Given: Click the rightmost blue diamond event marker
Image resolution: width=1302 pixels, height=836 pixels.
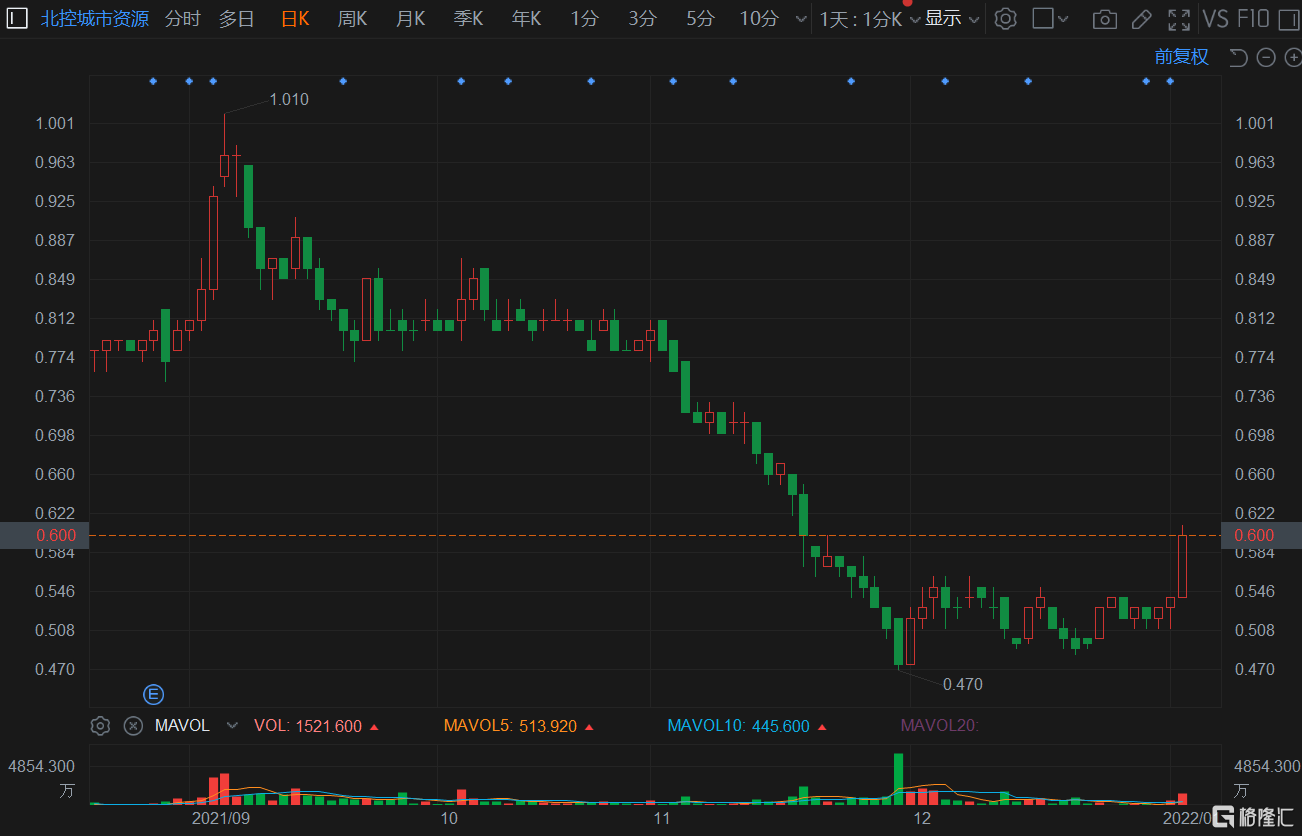Looking at the screenshot, I should [1170, 81].
